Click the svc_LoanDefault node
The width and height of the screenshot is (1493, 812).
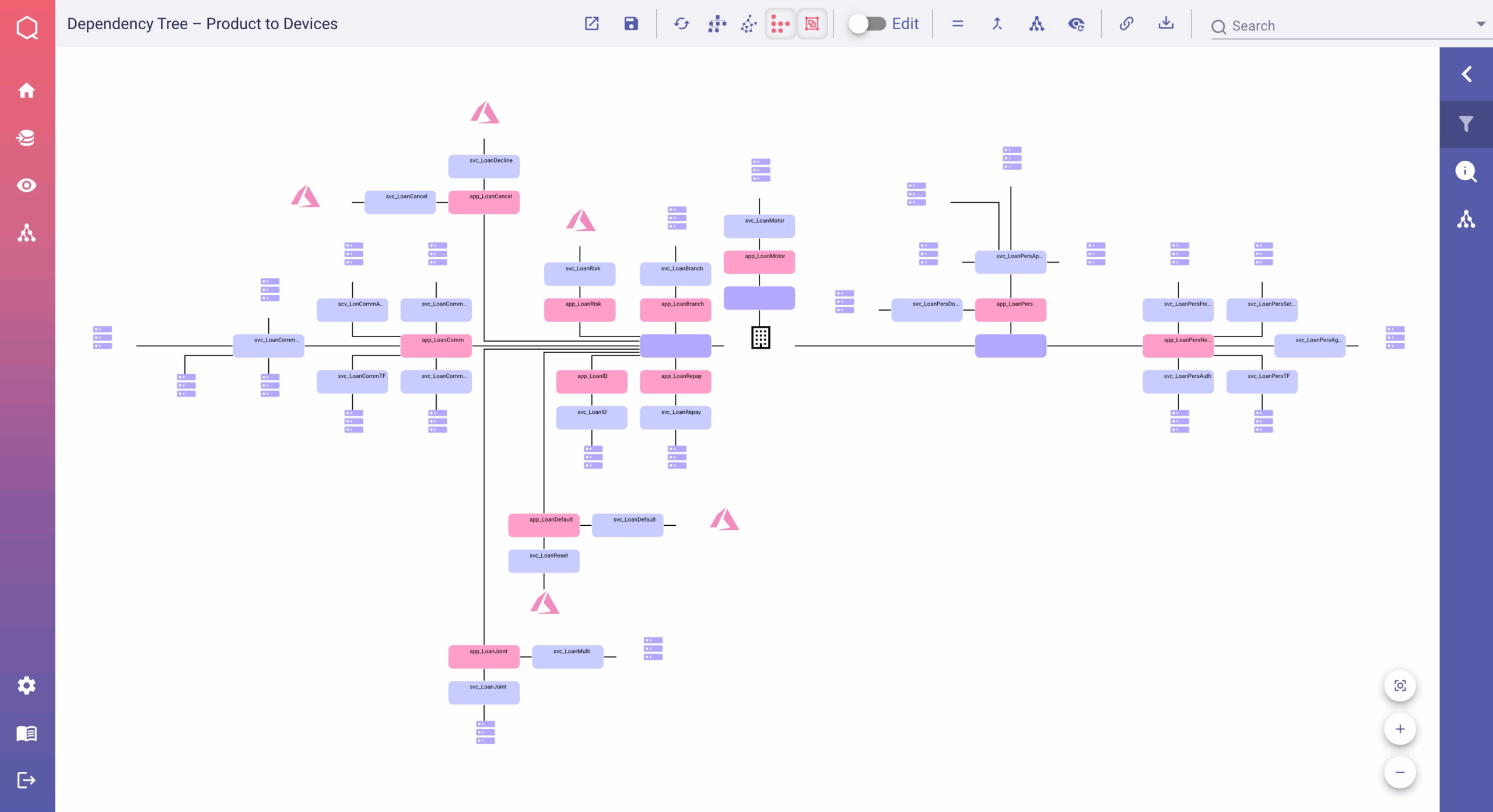[628, 525]
